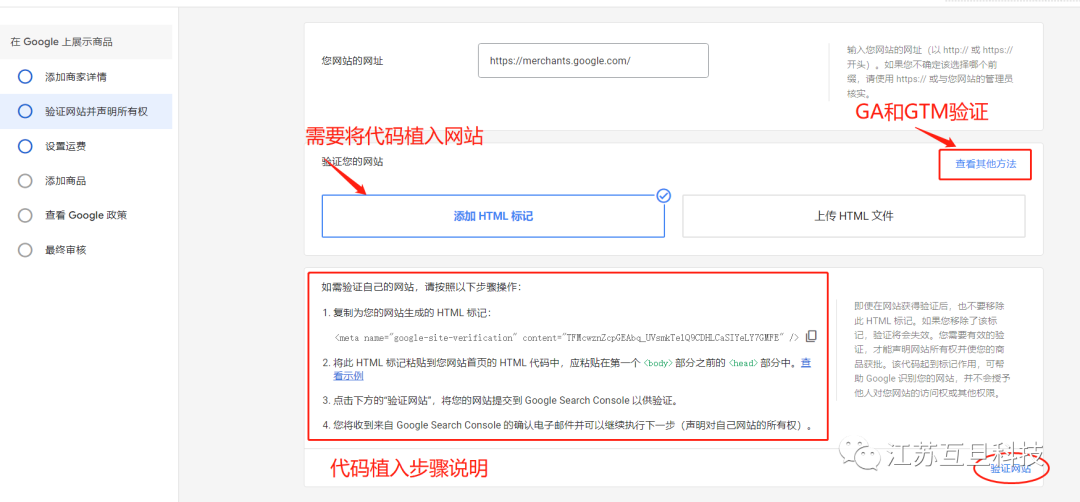
Task: Click the step circle beside 验证网站并声明所有权
Action: point(26,111)
